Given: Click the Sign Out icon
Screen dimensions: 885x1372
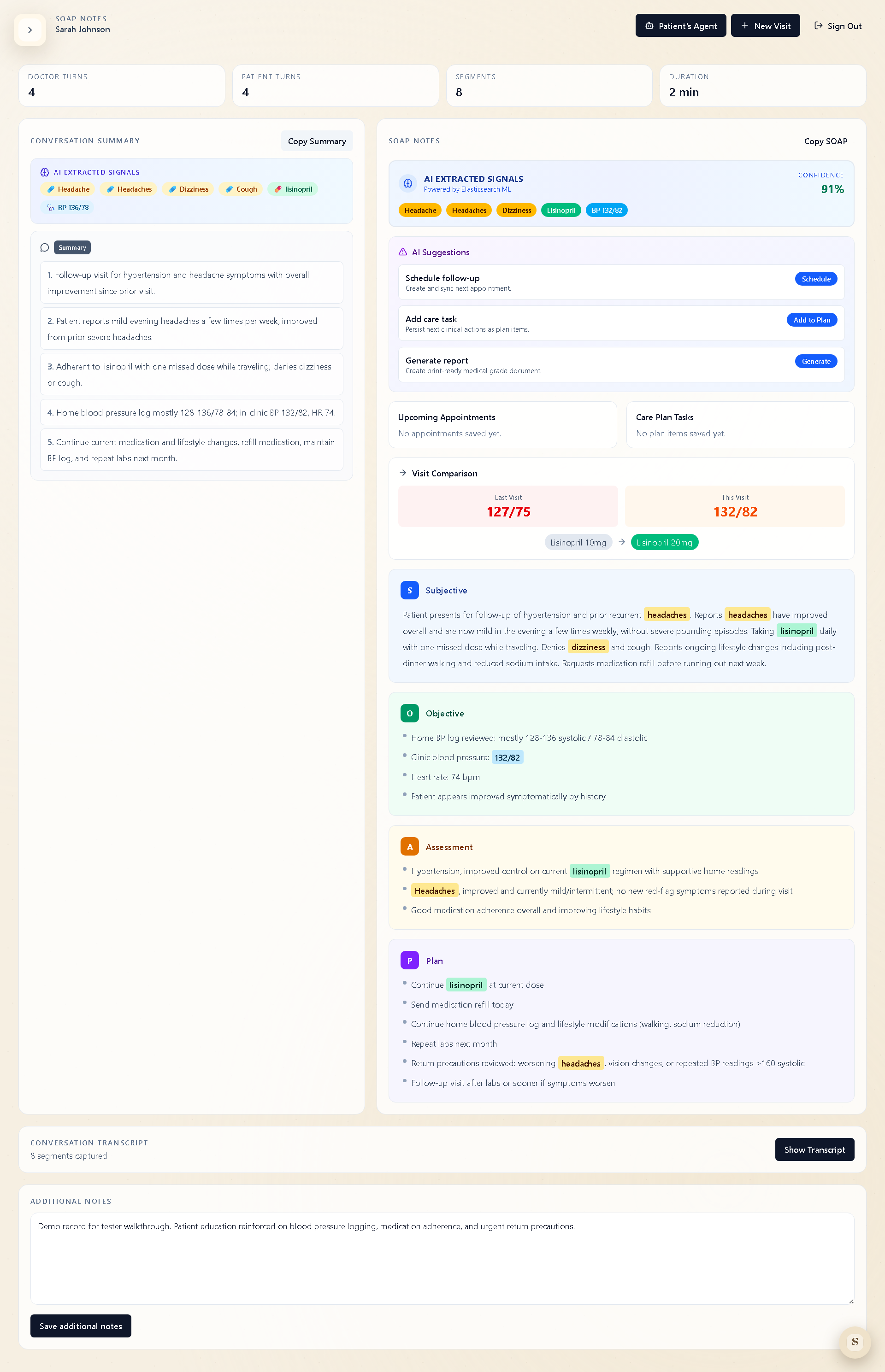Looking at the screenshot, I should coord(818,26).
